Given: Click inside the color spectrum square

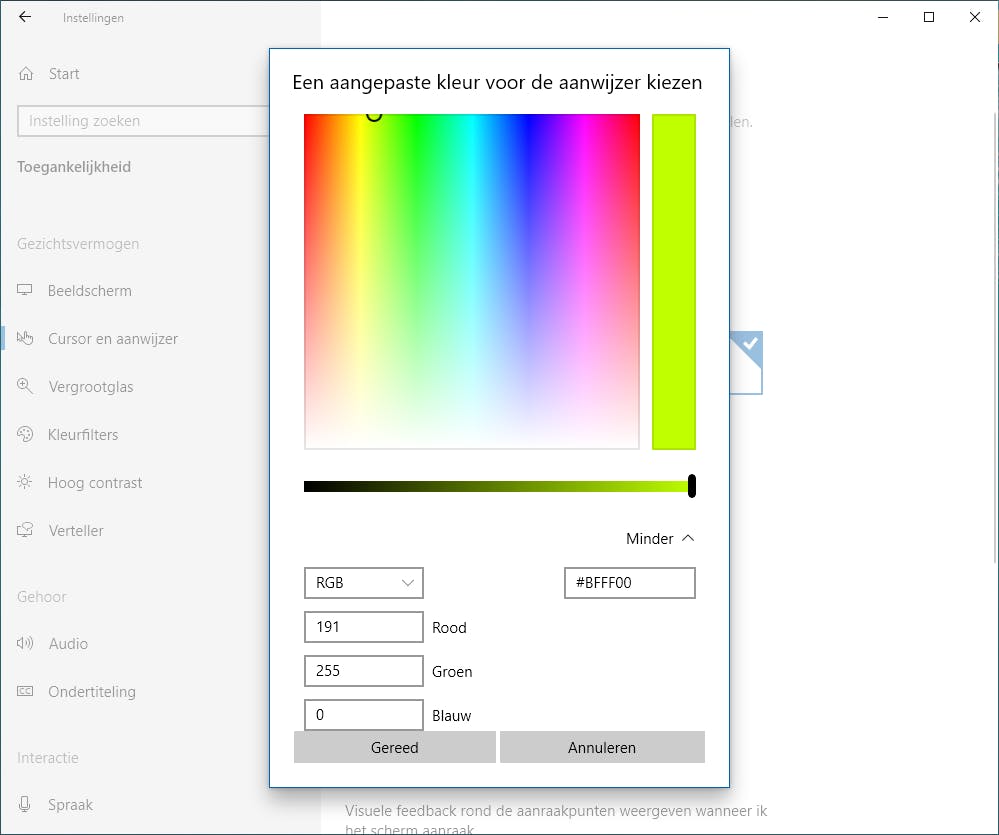Looking at the screenshot, I should pos(471,282).
